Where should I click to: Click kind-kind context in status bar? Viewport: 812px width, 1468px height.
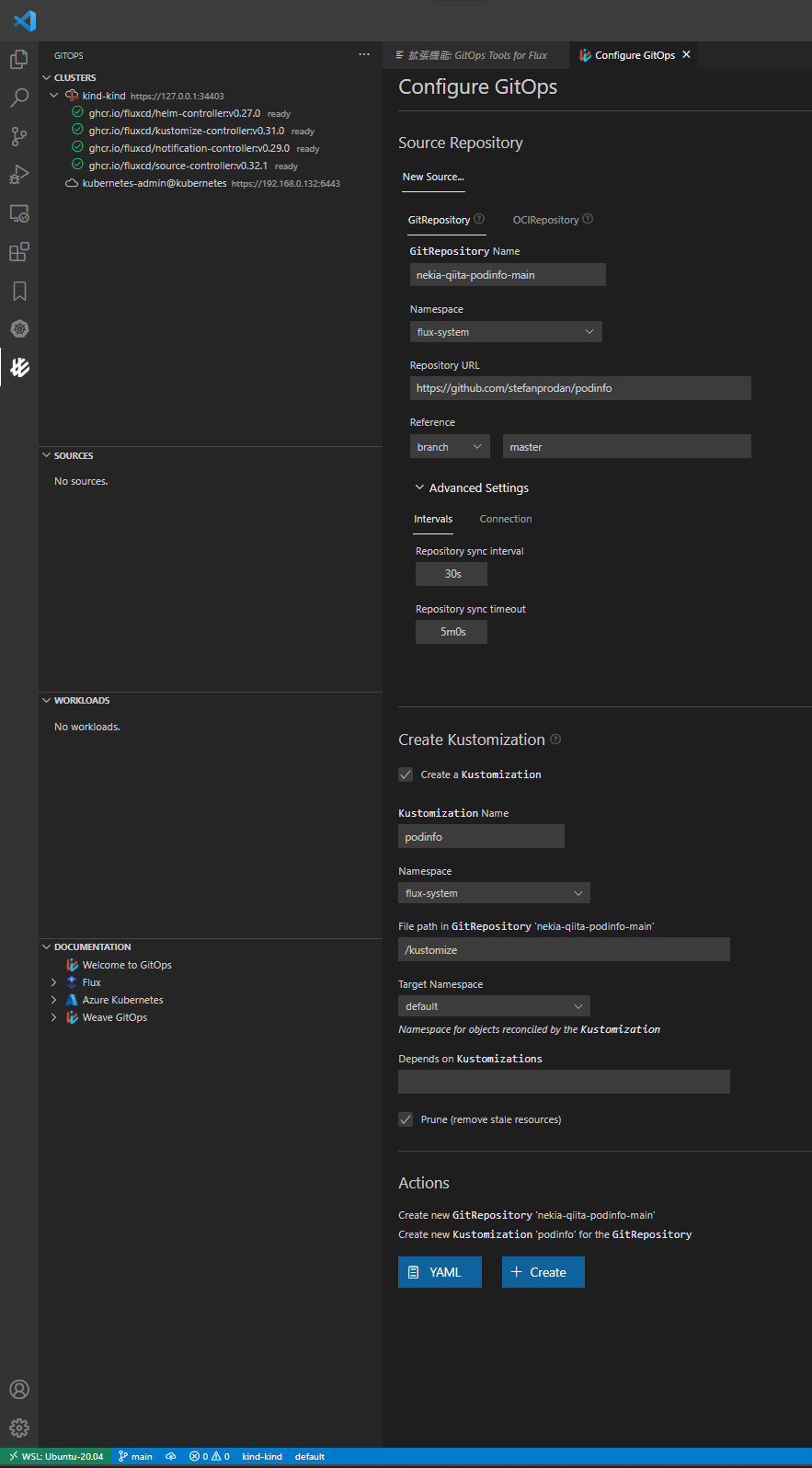tap(262, 1456)
